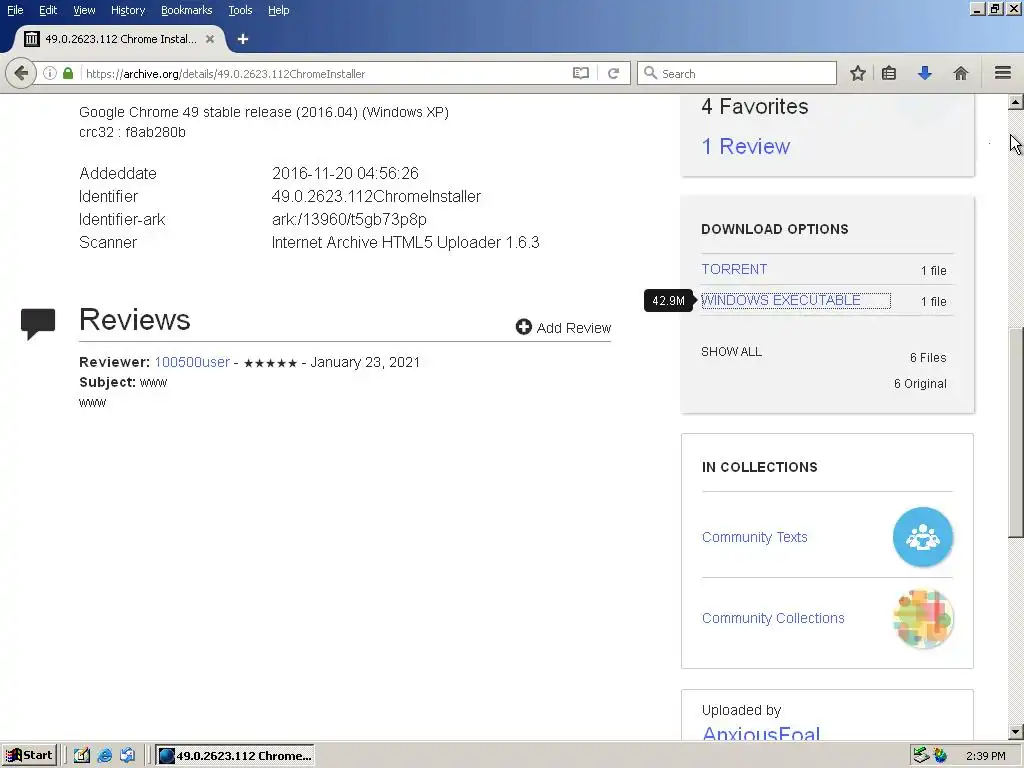Viewport: 1024px width, 768px height.
Task: Launch Internet Explorer from quick launch
Action: (104, 756)
